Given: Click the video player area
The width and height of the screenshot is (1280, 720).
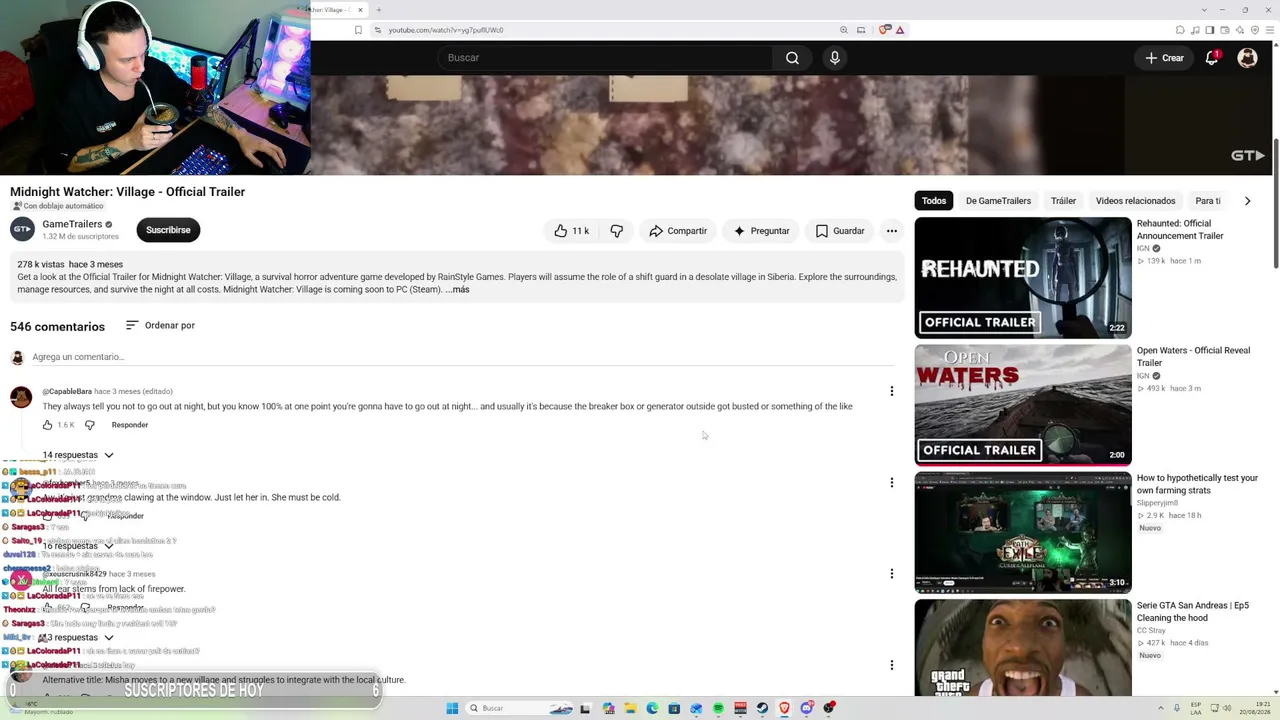Looking at the screenshot, I should click(792, 125).
